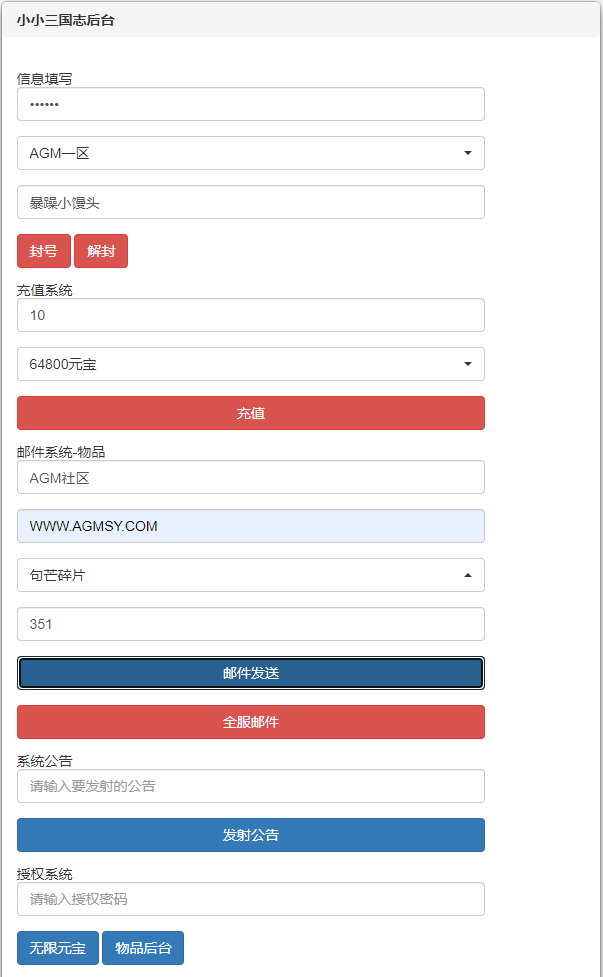Open the 句芒碎片 item dropdown
The image size is (603, 977).
click(250, 575)
